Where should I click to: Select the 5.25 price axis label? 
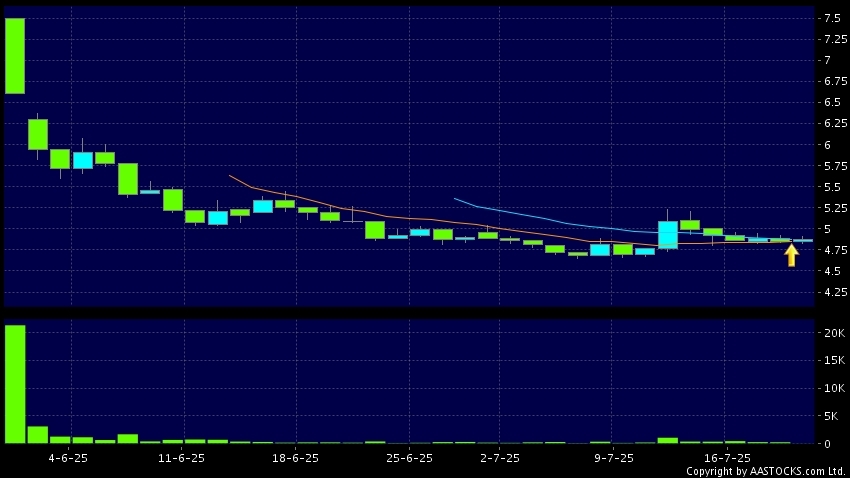pos(835,208)
